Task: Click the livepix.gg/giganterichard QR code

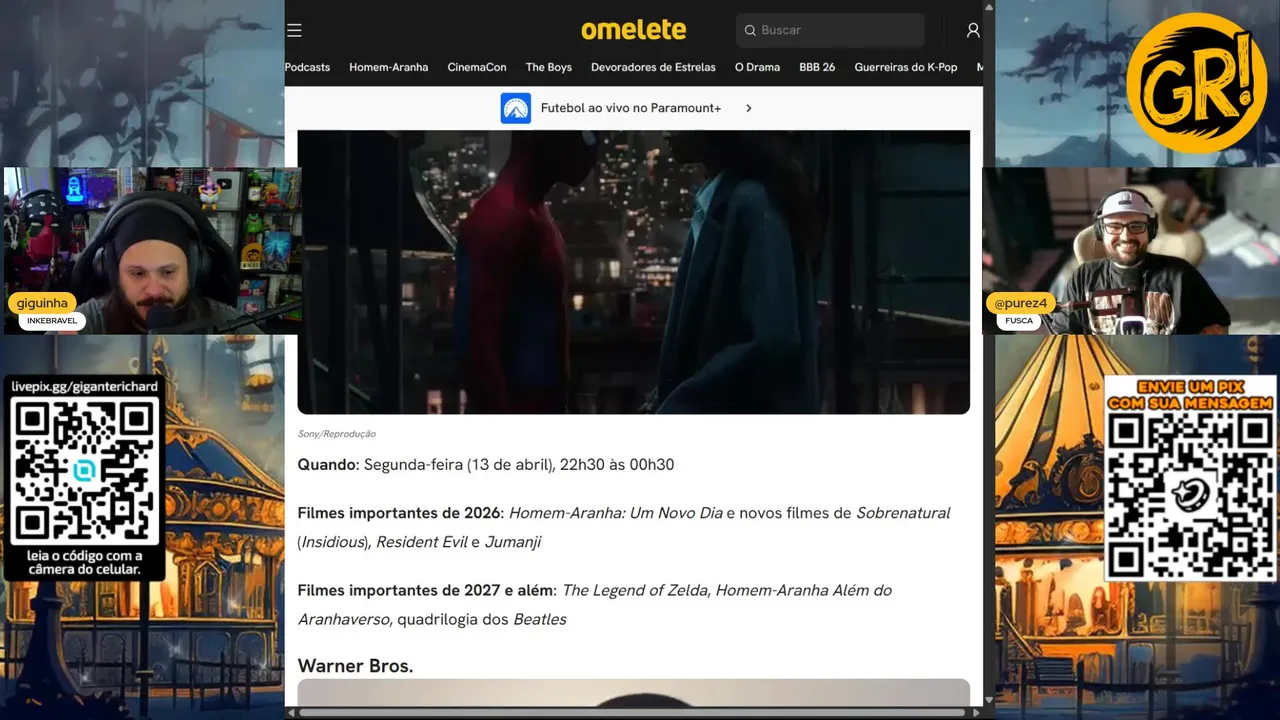Action: coord(85,470)
